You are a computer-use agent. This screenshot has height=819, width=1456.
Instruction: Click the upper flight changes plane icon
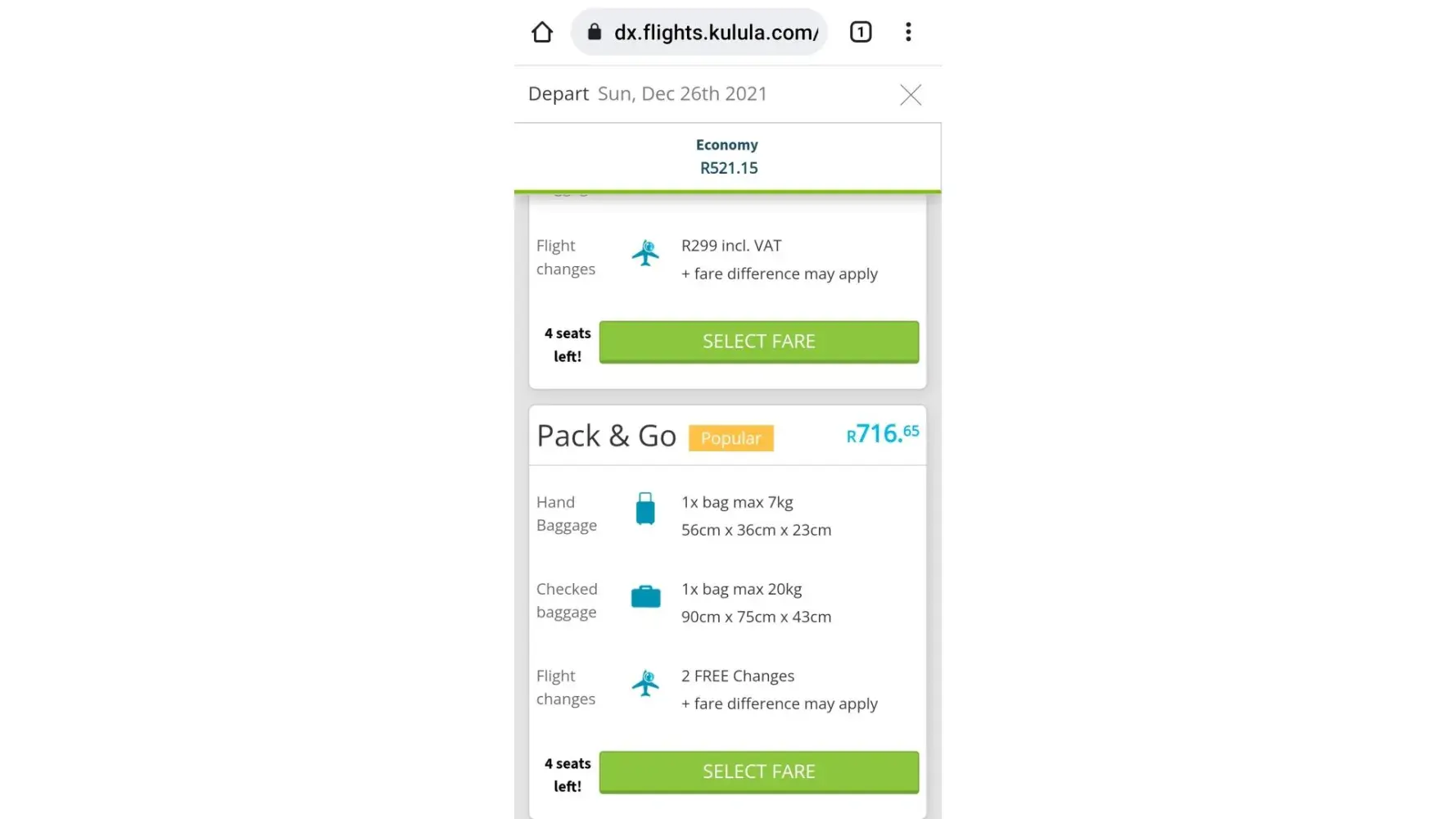[645, 253]
